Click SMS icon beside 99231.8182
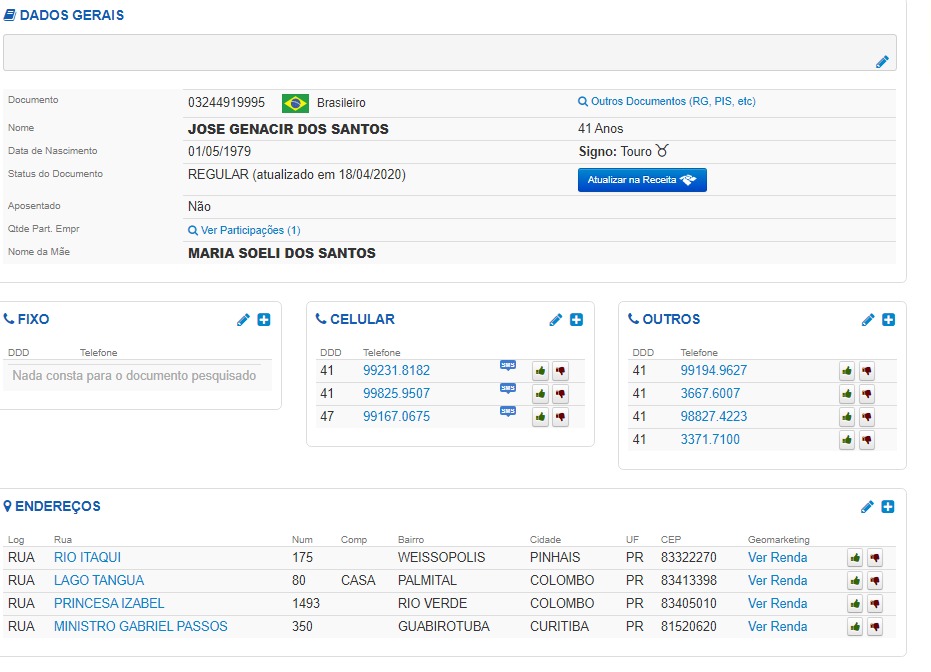Image resolution: width=931 pixels, height=672 pixels. pos(508,366)
